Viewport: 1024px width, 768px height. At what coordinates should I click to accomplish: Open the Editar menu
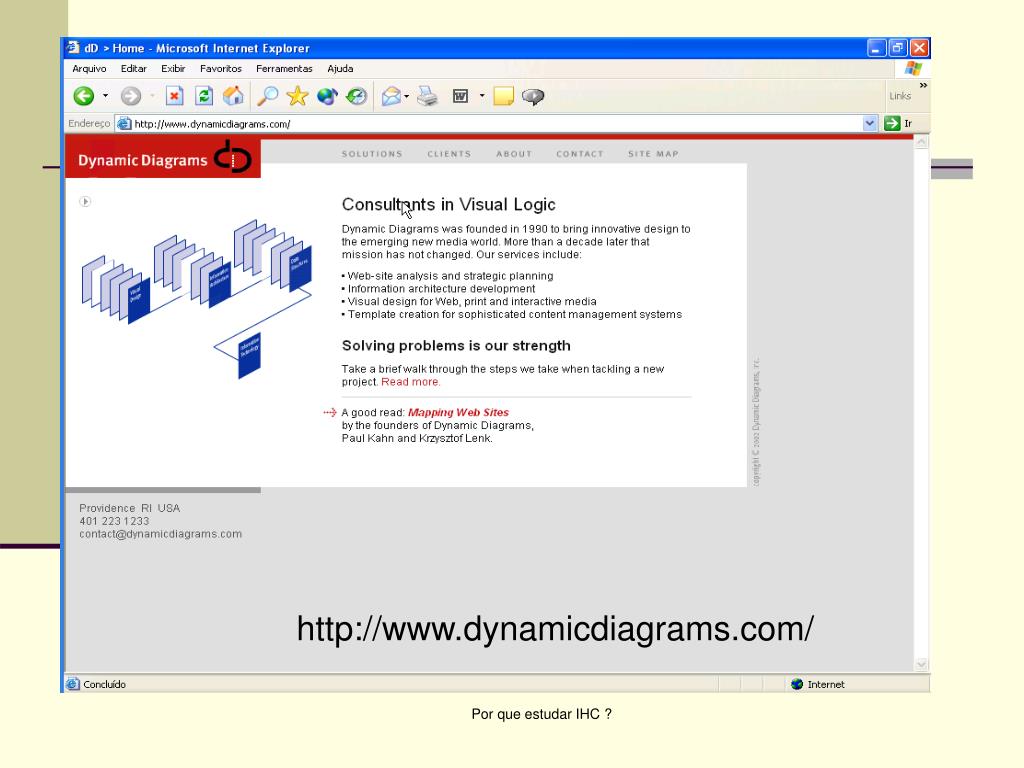pos(133,69)
